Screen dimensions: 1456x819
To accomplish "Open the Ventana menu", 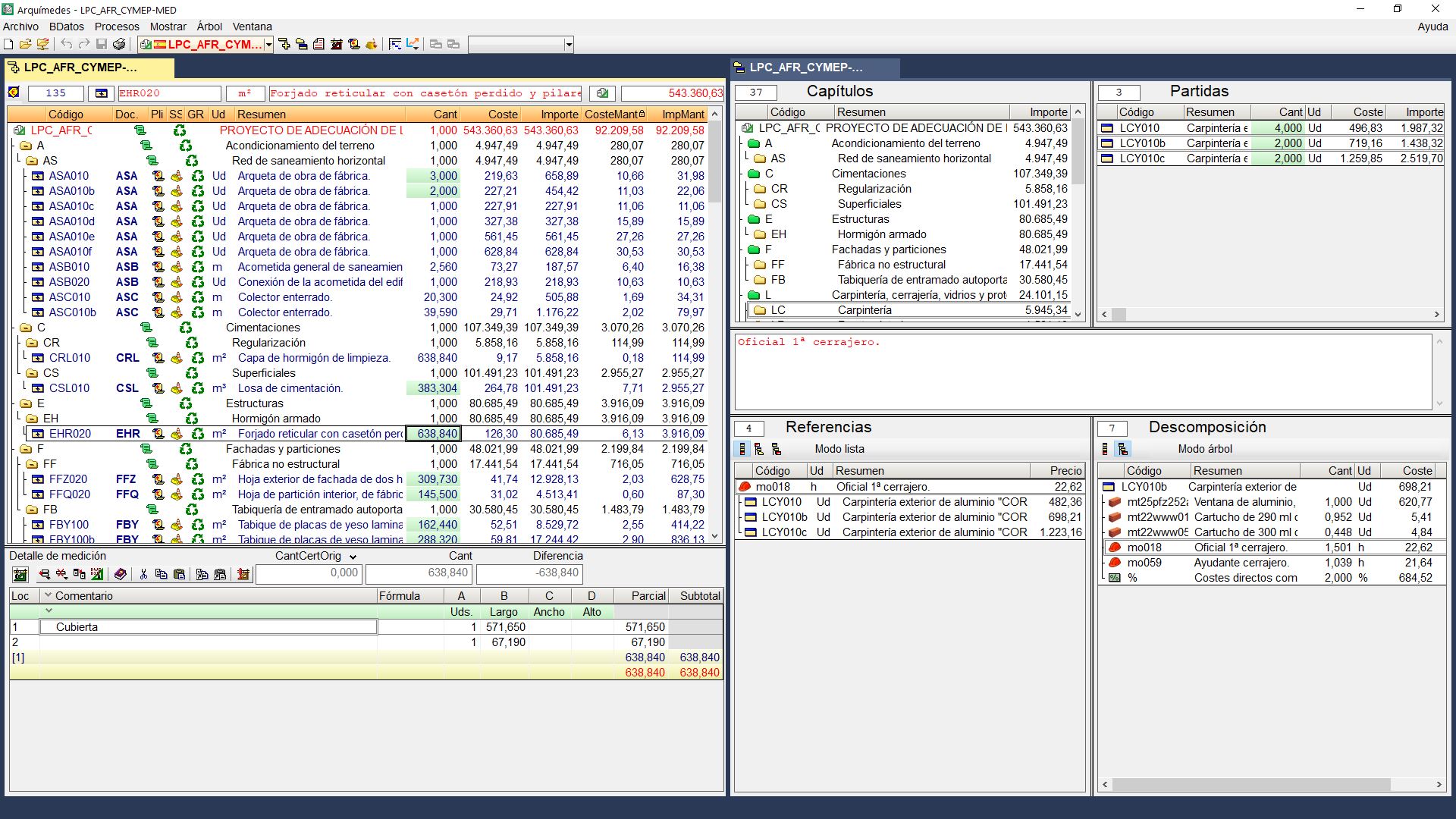I will 252,27.
